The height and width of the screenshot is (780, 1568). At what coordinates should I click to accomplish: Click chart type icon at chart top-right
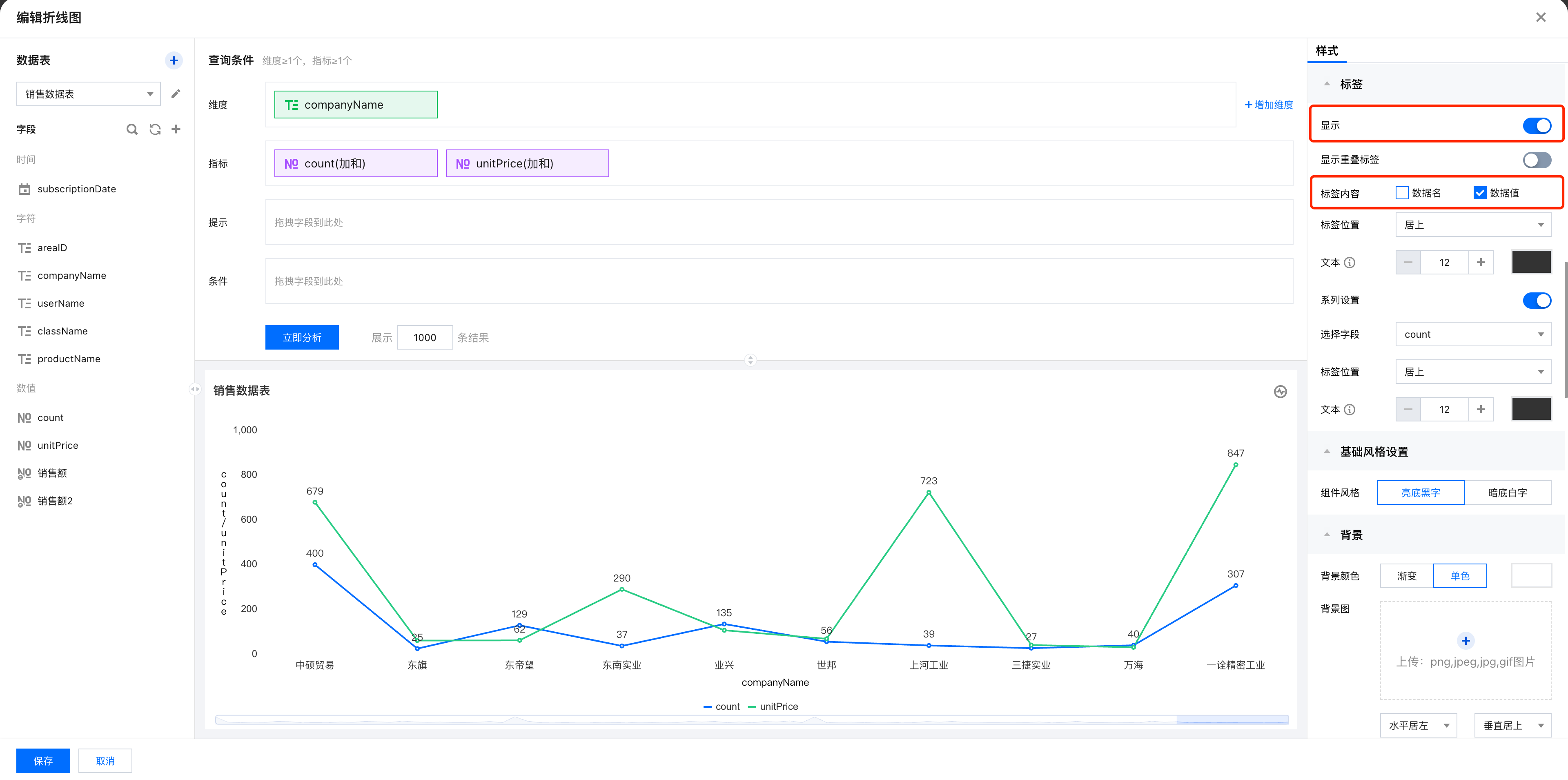(x=1280, y=392)
